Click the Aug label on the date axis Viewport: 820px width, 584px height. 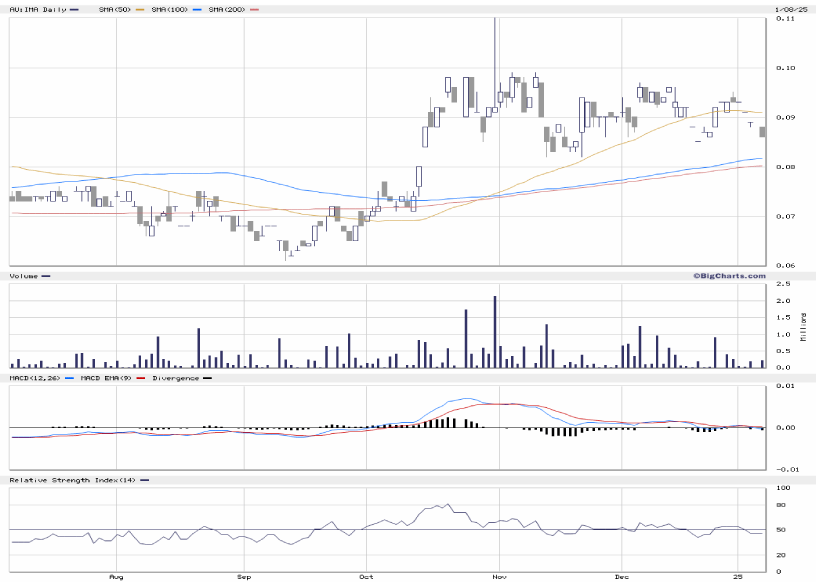click(x=116, y=578)
